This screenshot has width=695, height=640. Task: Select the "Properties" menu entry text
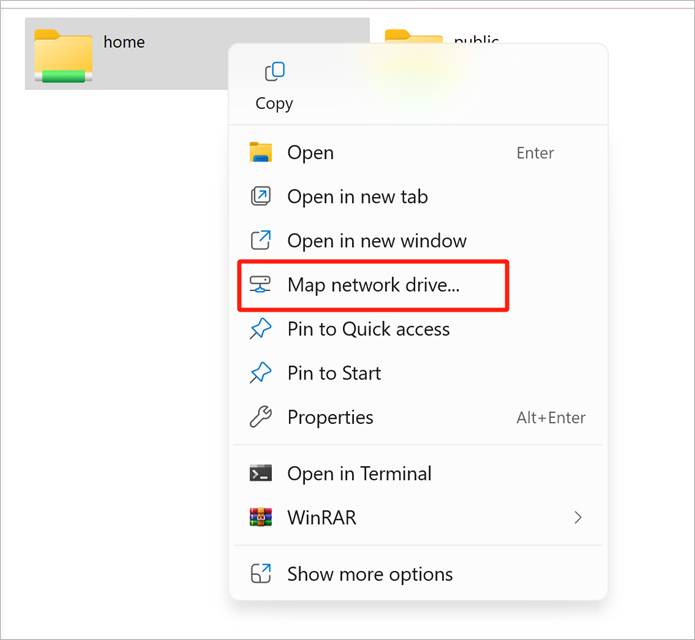pyautogui.click(x=330, y=417)
